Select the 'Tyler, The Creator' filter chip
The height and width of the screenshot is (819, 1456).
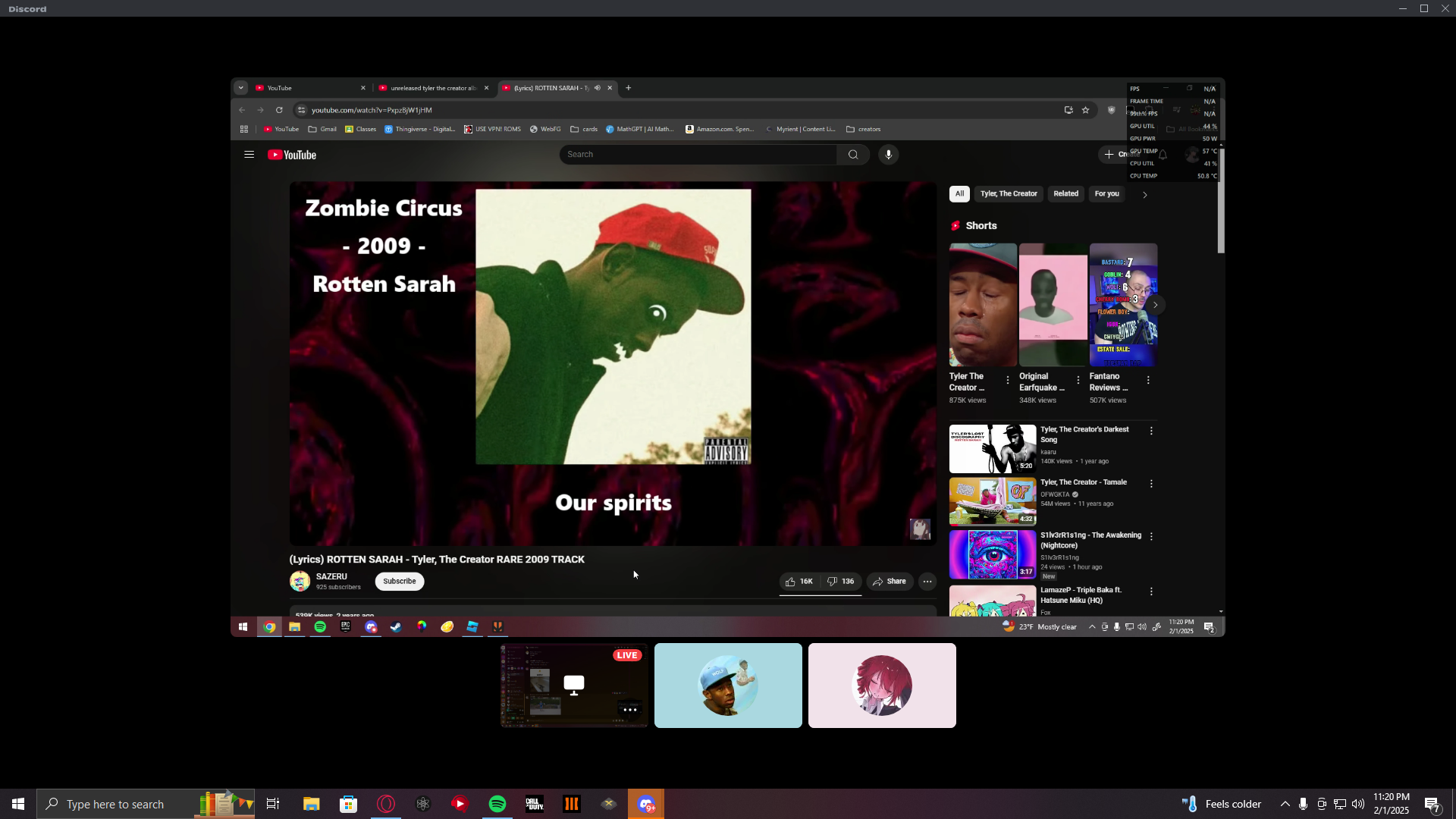[x=1008, y=194]
